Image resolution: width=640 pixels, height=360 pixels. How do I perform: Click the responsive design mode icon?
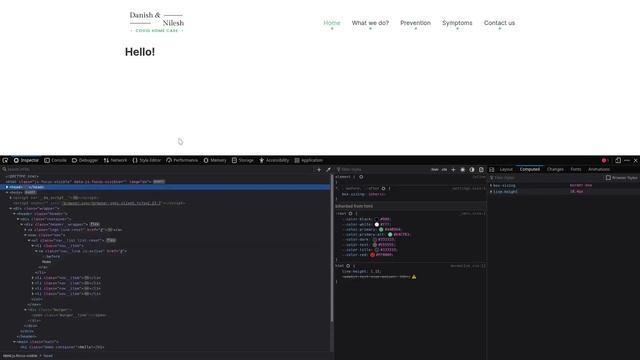point(618,160)
